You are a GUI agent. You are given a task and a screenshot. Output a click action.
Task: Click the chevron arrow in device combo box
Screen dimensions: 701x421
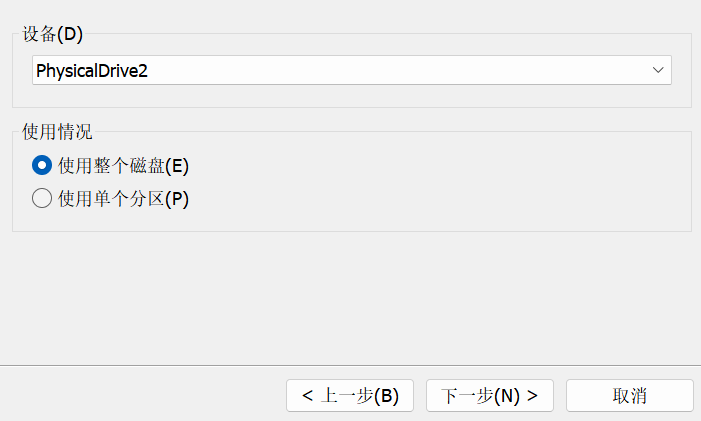[658, 70]
